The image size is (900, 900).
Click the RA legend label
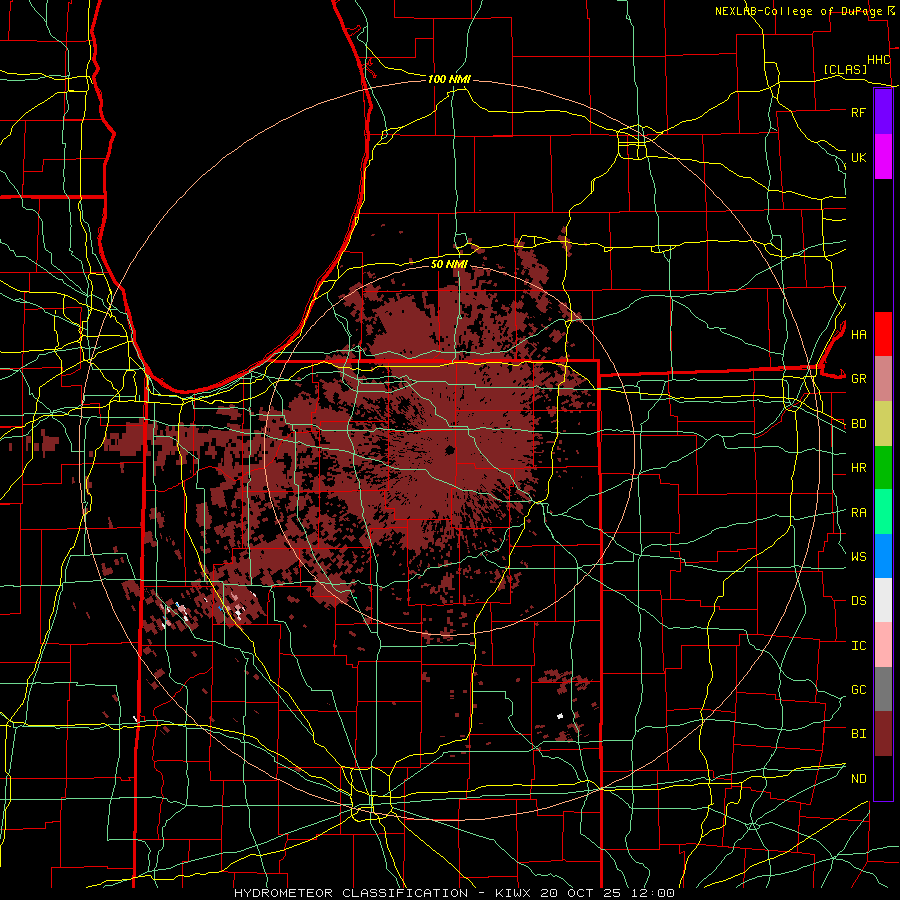pos(858,513)
